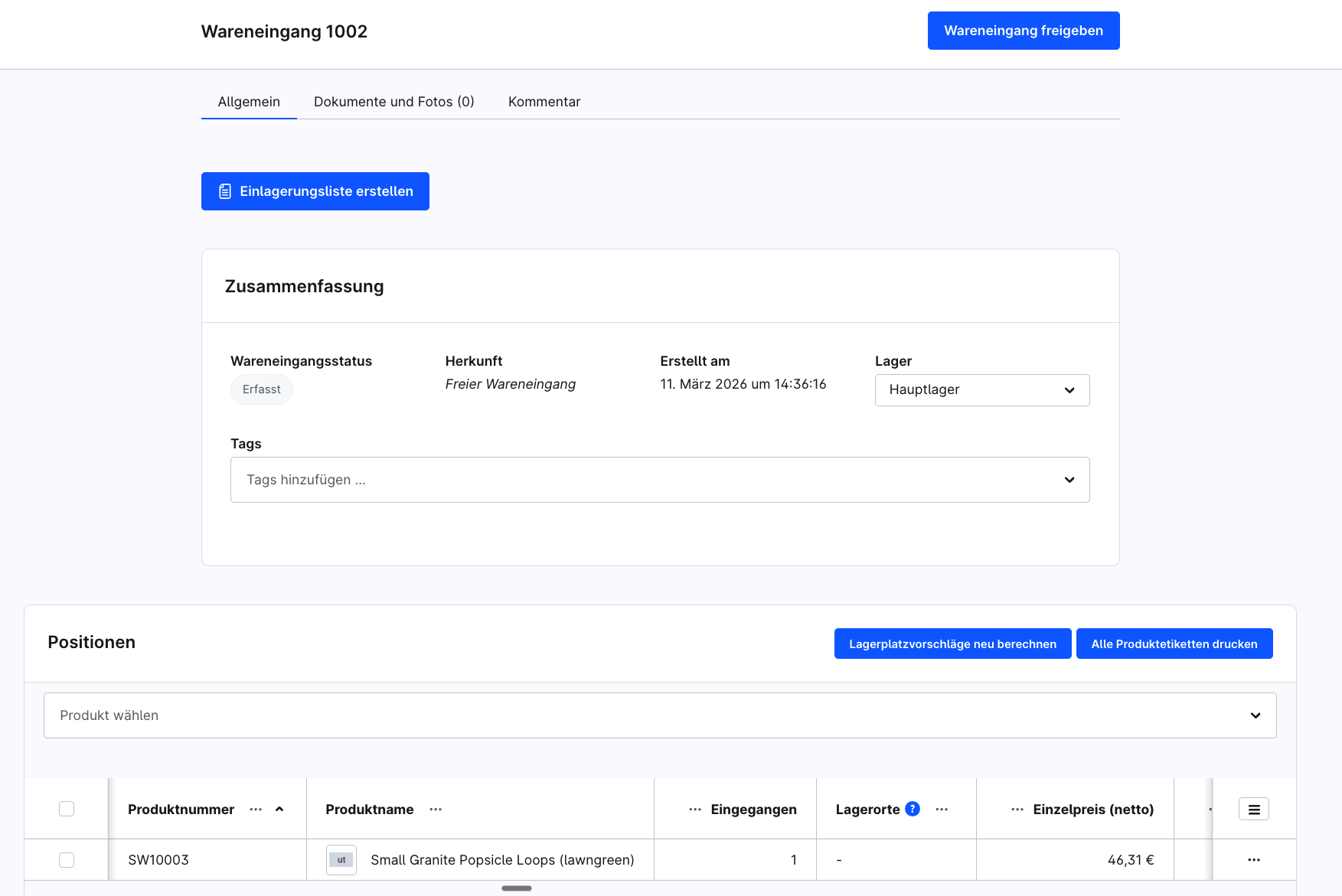Click Alle Produktetiketten drucken button

[x=1174, y=643]
